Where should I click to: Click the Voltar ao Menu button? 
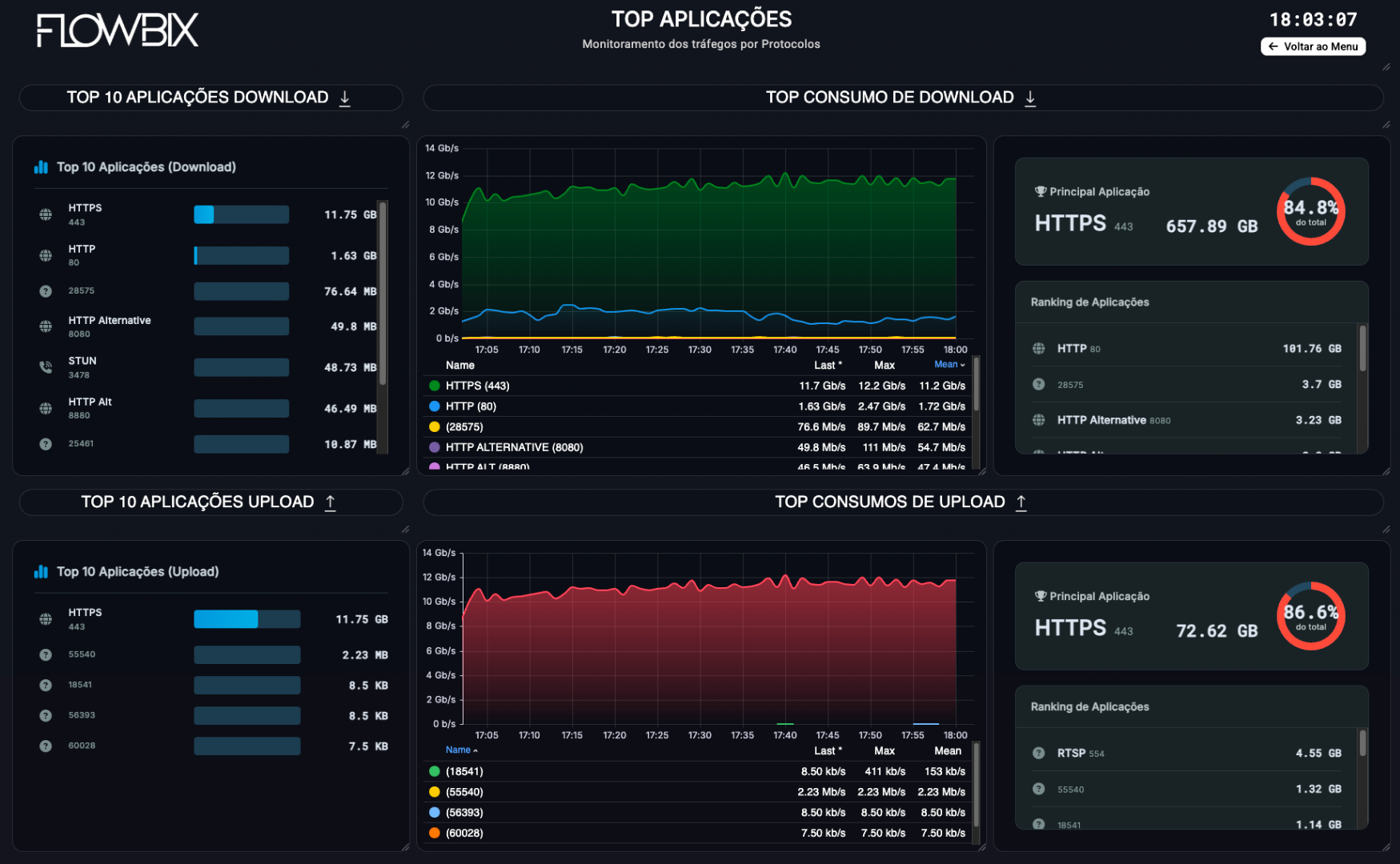(1313, 46)
